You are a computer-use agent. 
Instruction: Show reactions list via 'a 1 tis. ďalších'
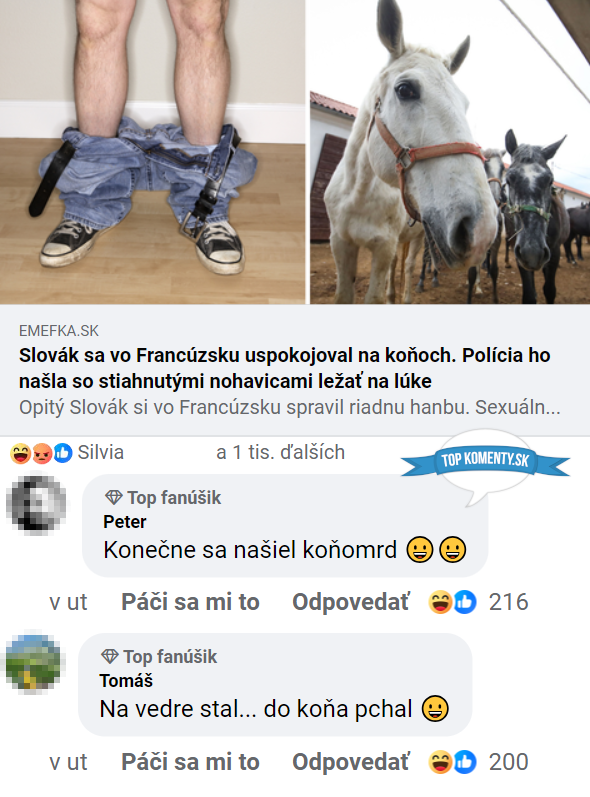[x=281, y=452]
